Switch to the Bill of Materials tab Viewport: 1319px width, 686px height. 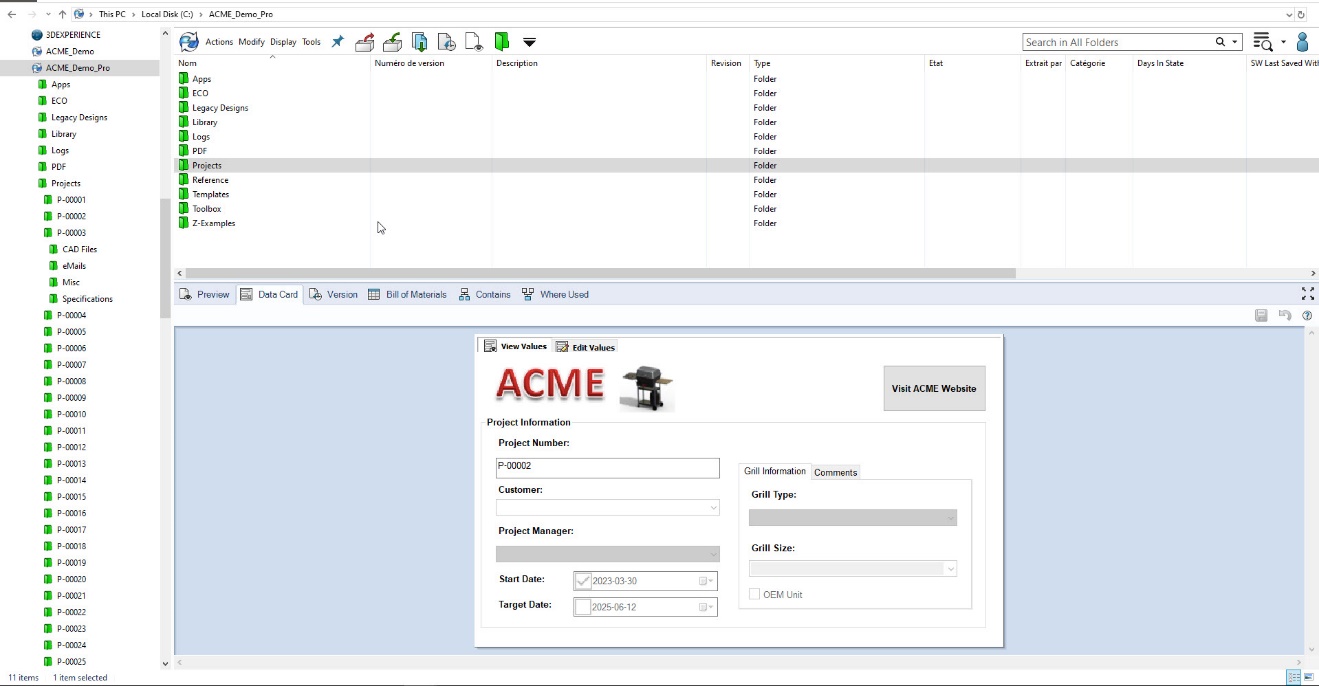coord(407,295)
